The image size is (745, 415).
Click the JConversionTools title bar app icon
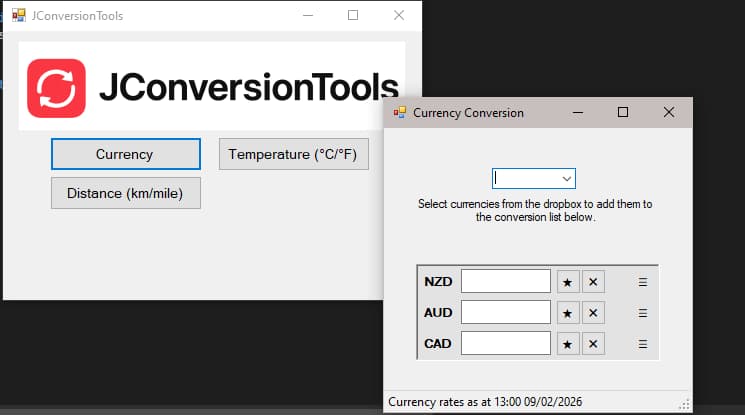pos(19,16)
